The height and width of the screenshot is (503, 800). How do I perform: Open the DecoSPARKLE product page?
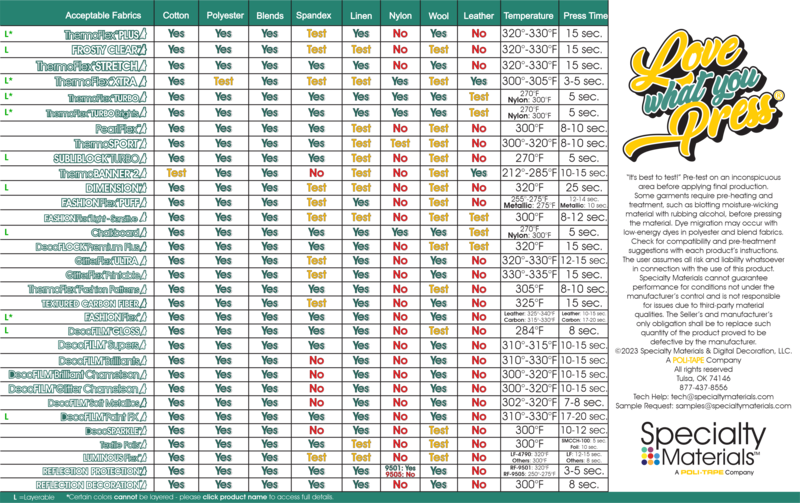[116, 430]
